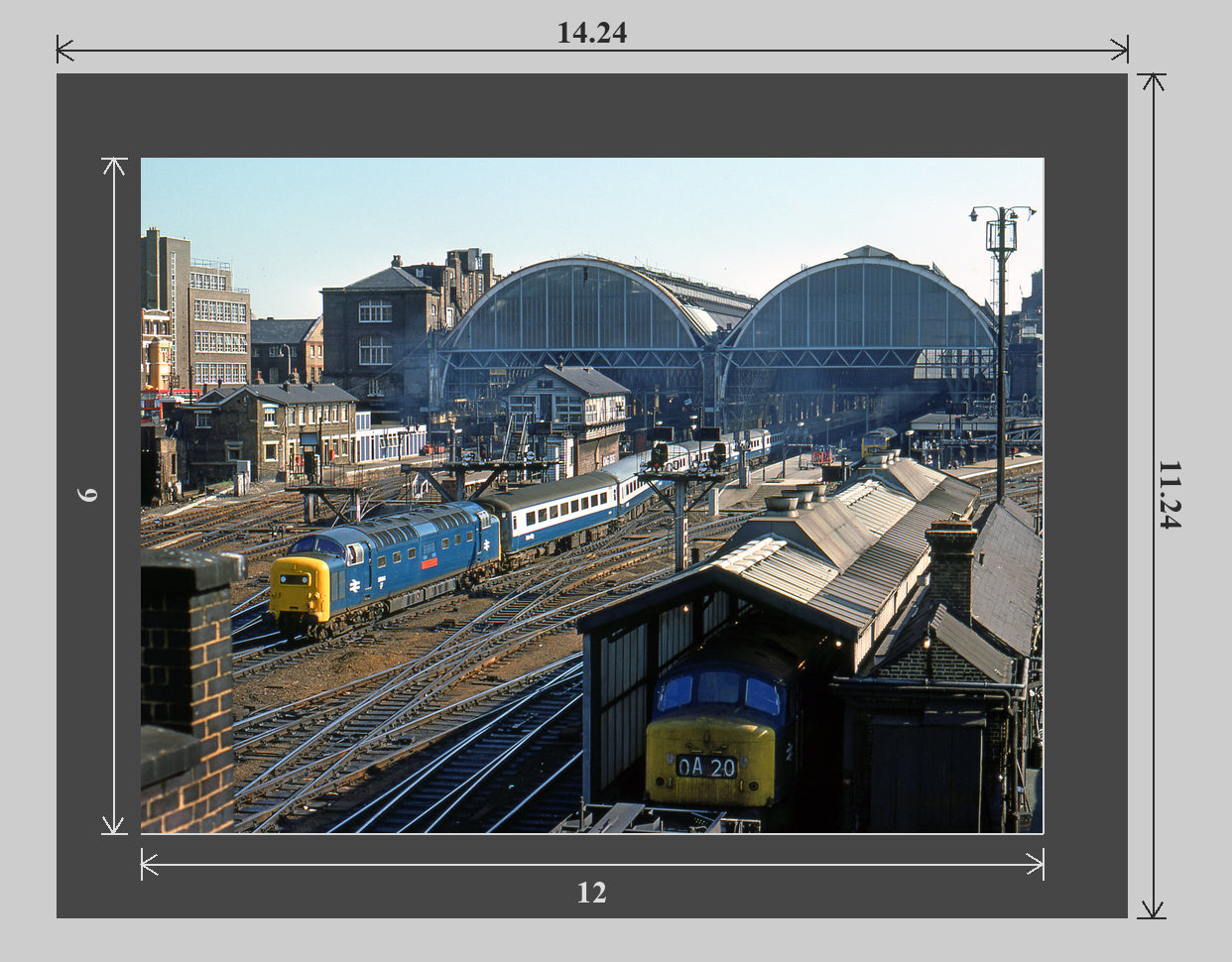The image size is (1232, 962).
Task: Click the OA 20 headcode on locomotive
Action: click(706, 766)
